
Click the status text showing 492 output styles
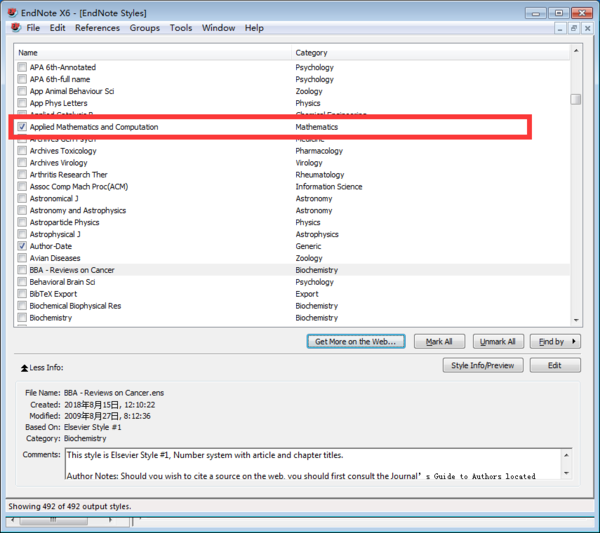point(70,506)
